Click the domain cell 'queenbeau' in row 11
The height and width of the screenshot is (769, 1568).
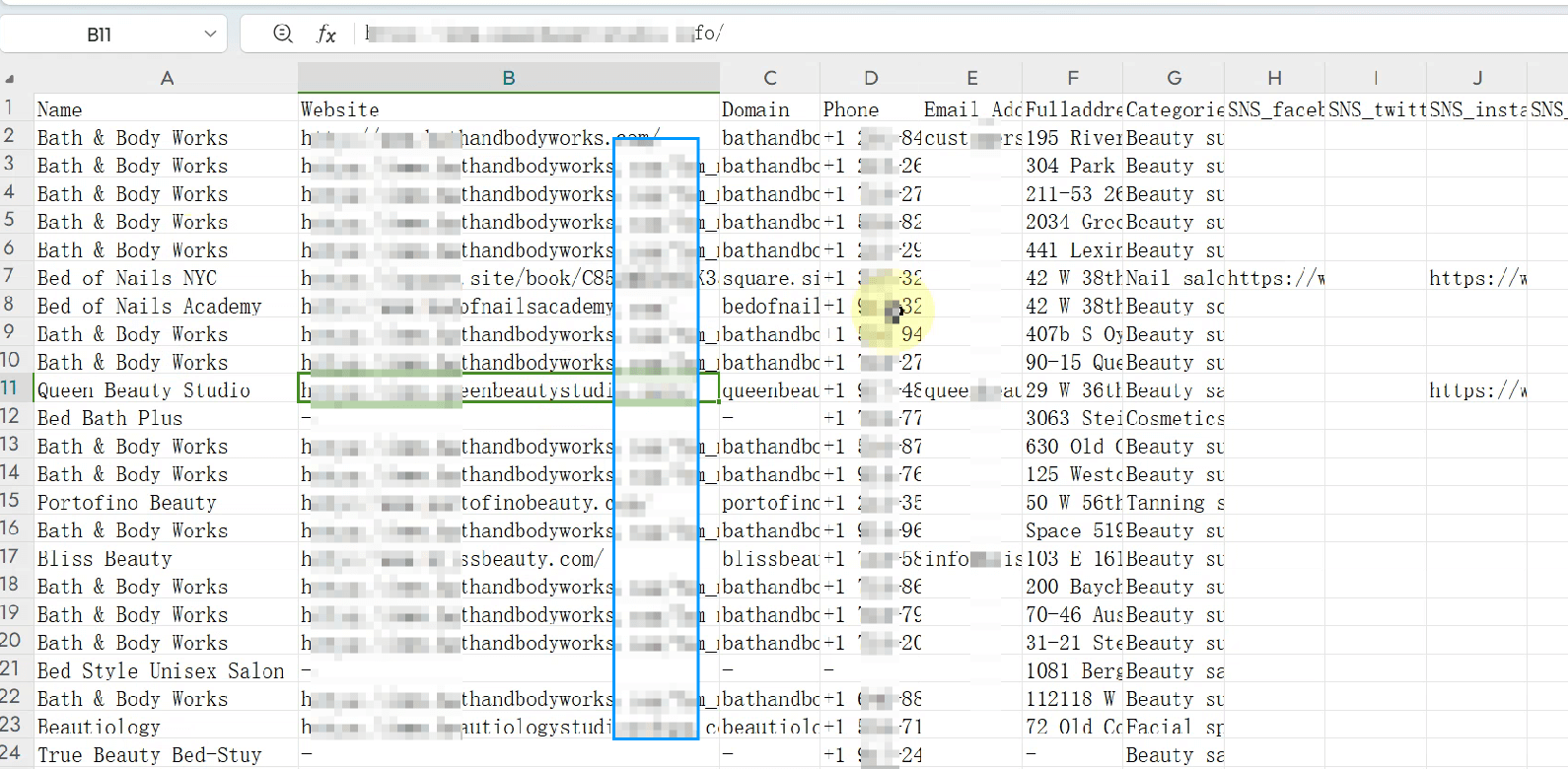[770, 390]
